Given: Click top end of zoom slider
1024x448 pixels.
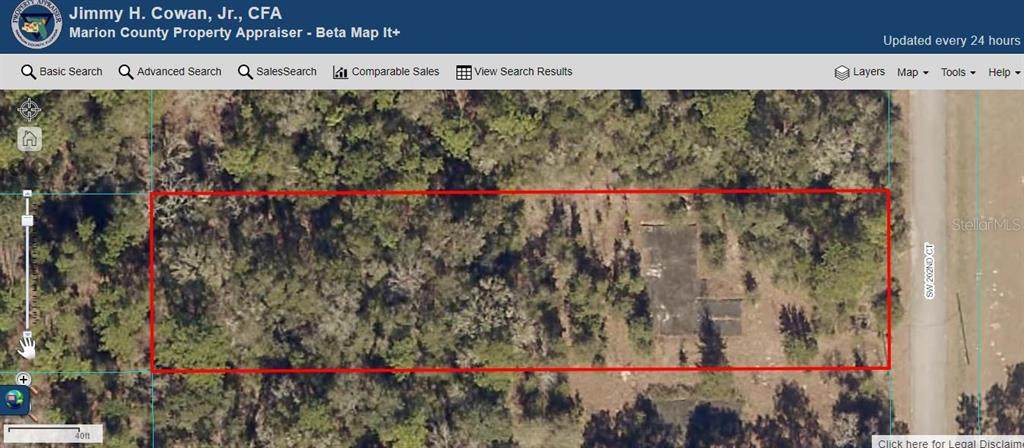Looking at the screenshot, I should (x=27, y=193).
